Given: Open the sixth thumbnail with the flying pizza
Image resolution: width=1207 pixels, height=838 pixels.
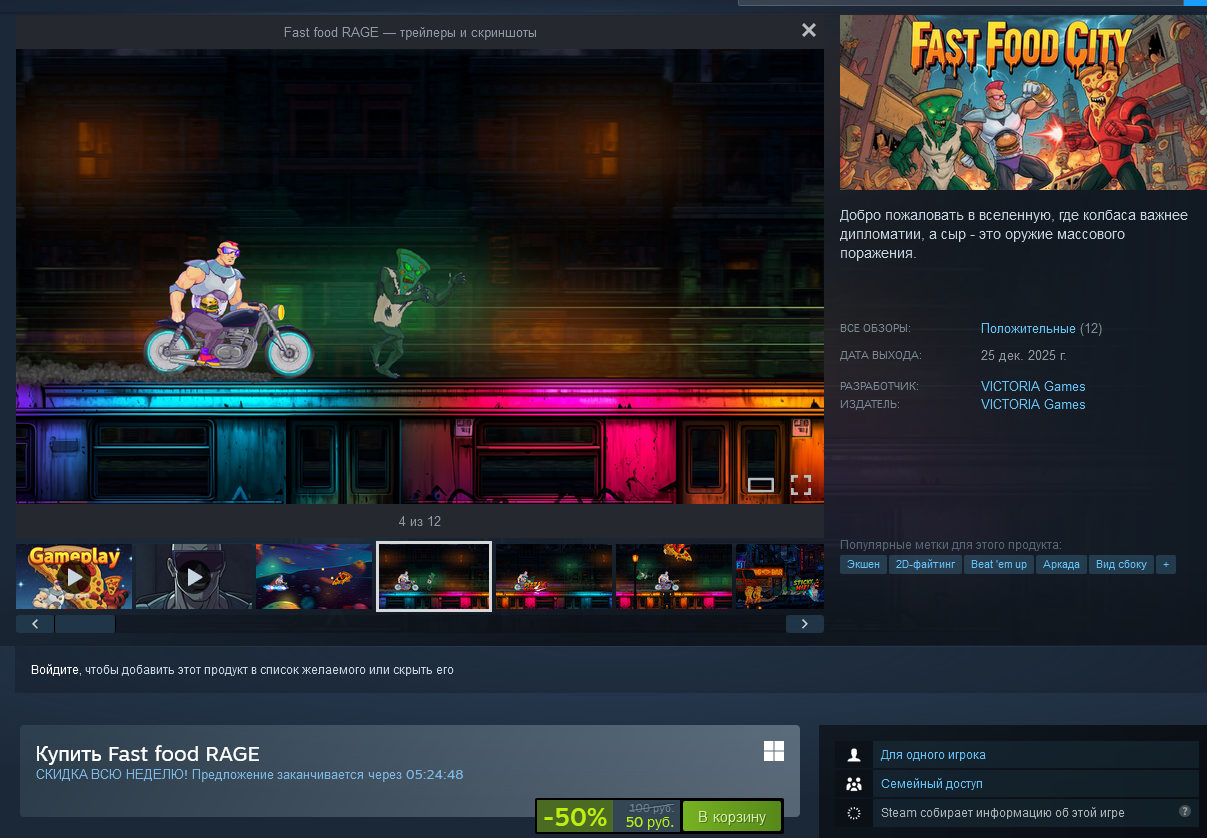Looking at the screenshot, I should coord(674,577).
